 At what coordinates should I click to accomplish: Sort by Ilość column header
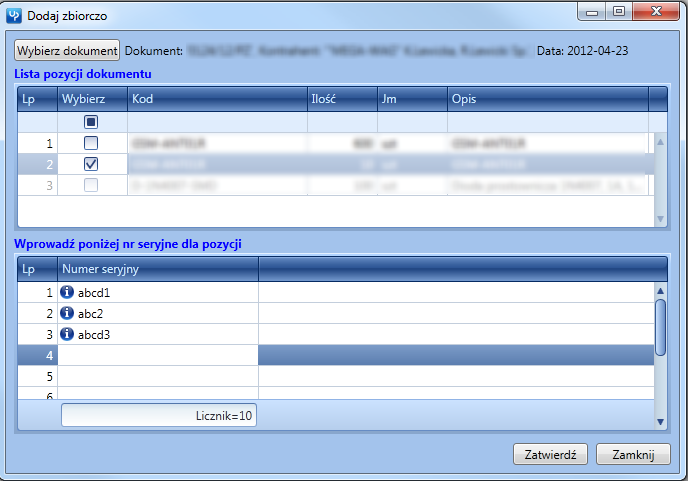pyautogui.click(x=342, y=98)
